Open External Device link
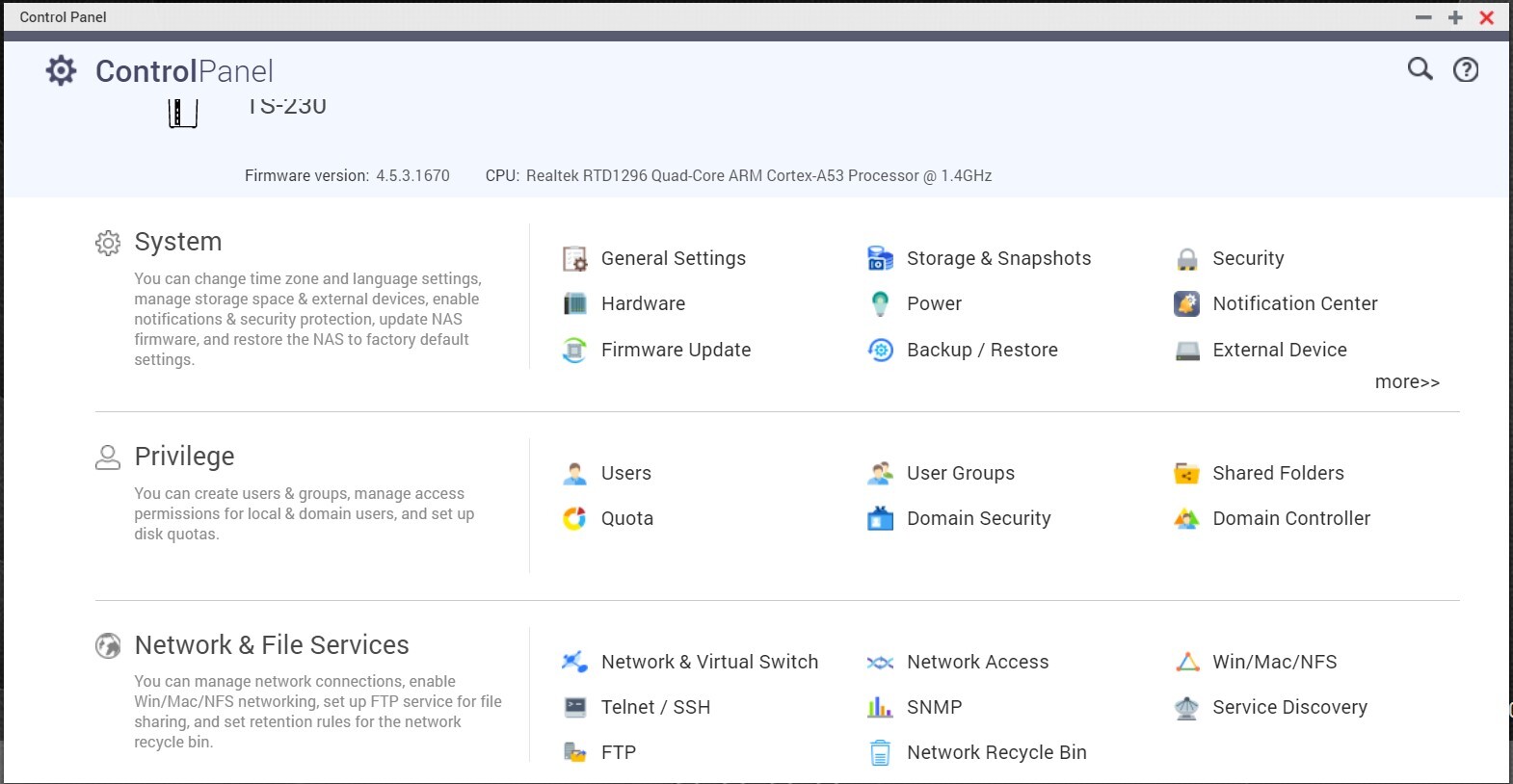 tap(1280, 350)
